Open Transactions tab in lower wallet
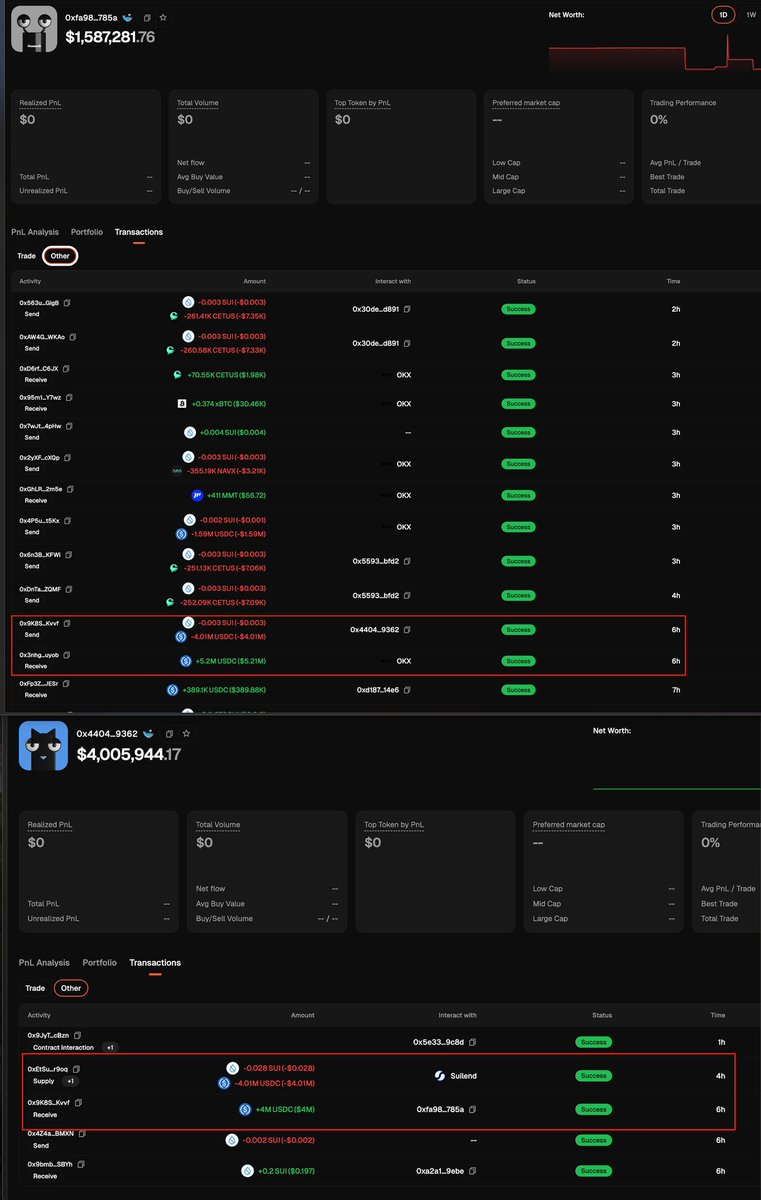 click(155, 963)
